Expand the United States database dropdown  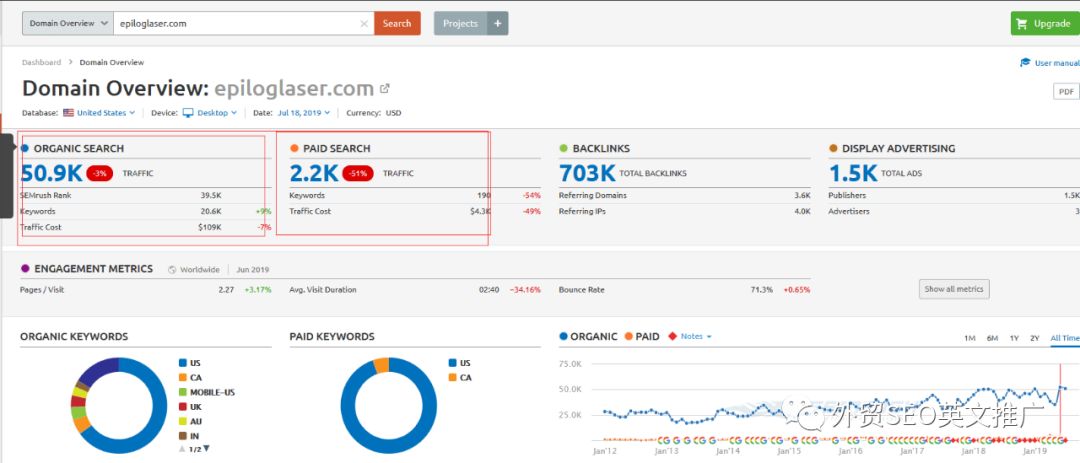[102, 113]
